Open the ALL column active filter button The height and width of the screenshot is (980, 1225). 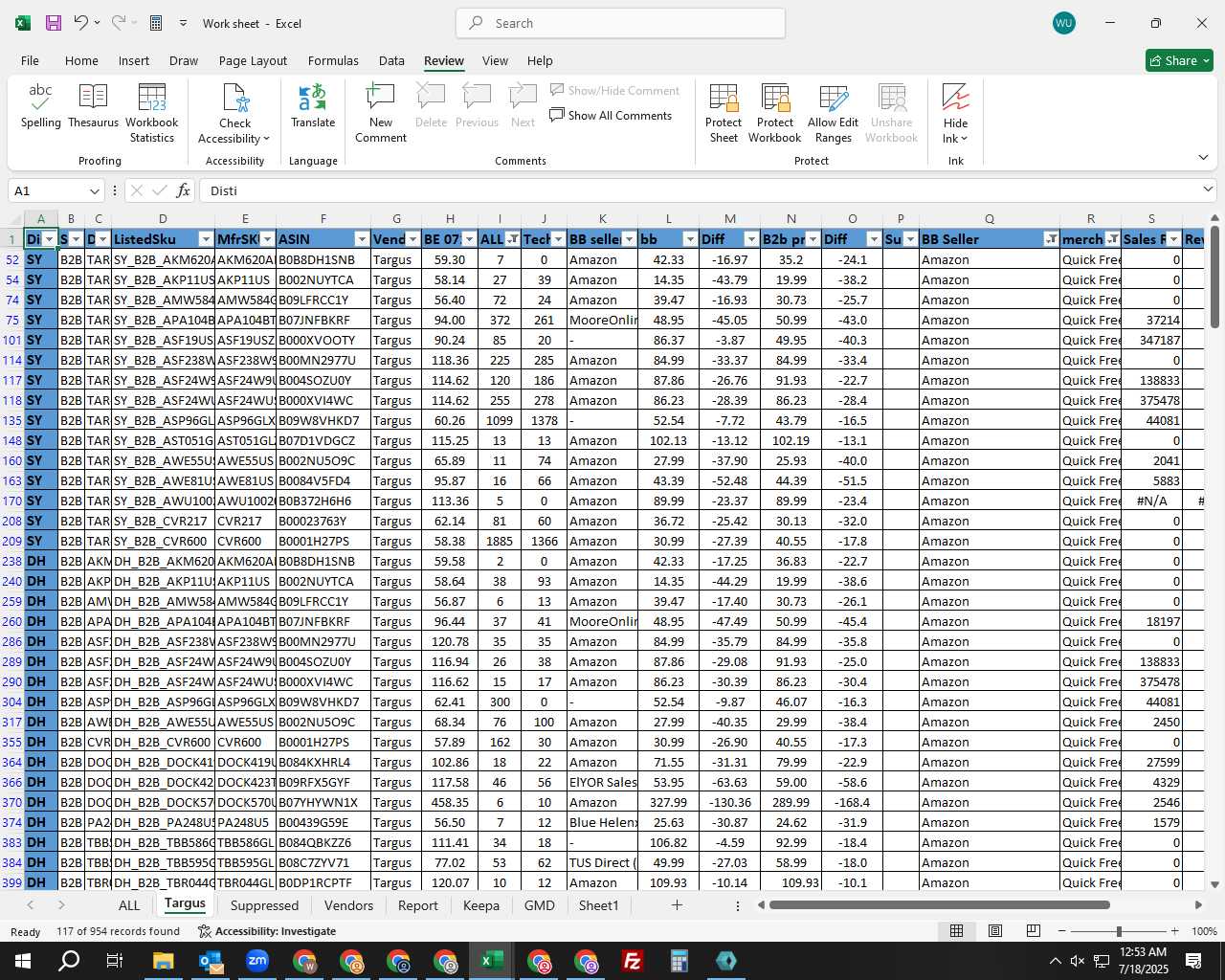513,238
